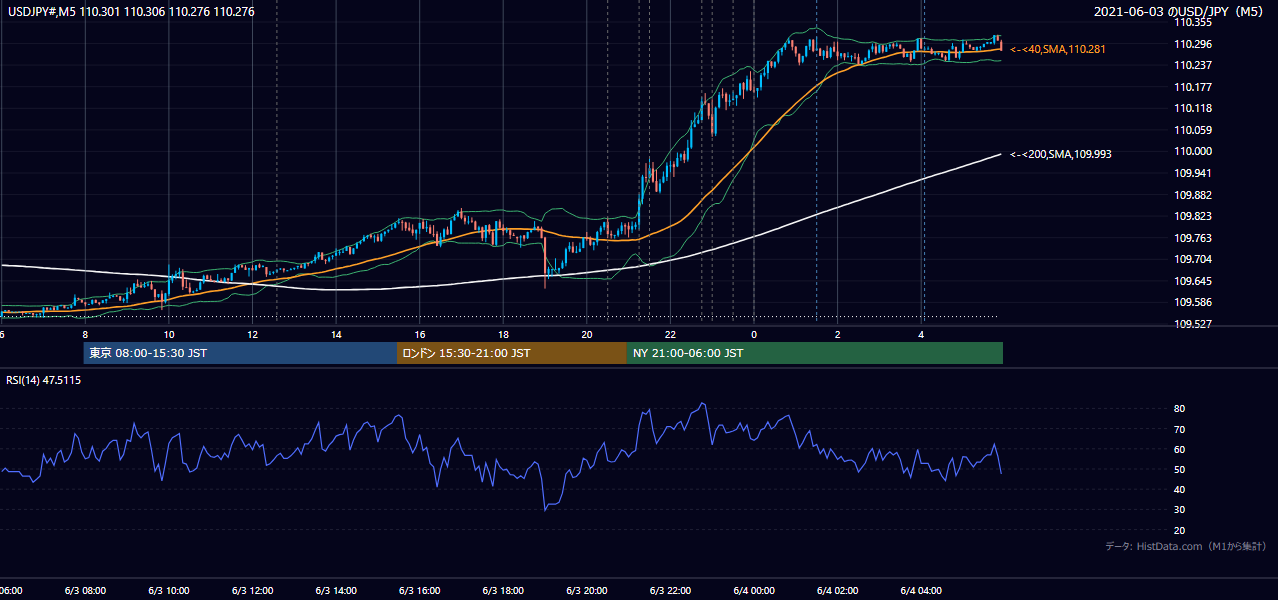1278x600 pixels.
Task: Select the 200 SMA 109.993 white label
Action: coord(1061,154)
